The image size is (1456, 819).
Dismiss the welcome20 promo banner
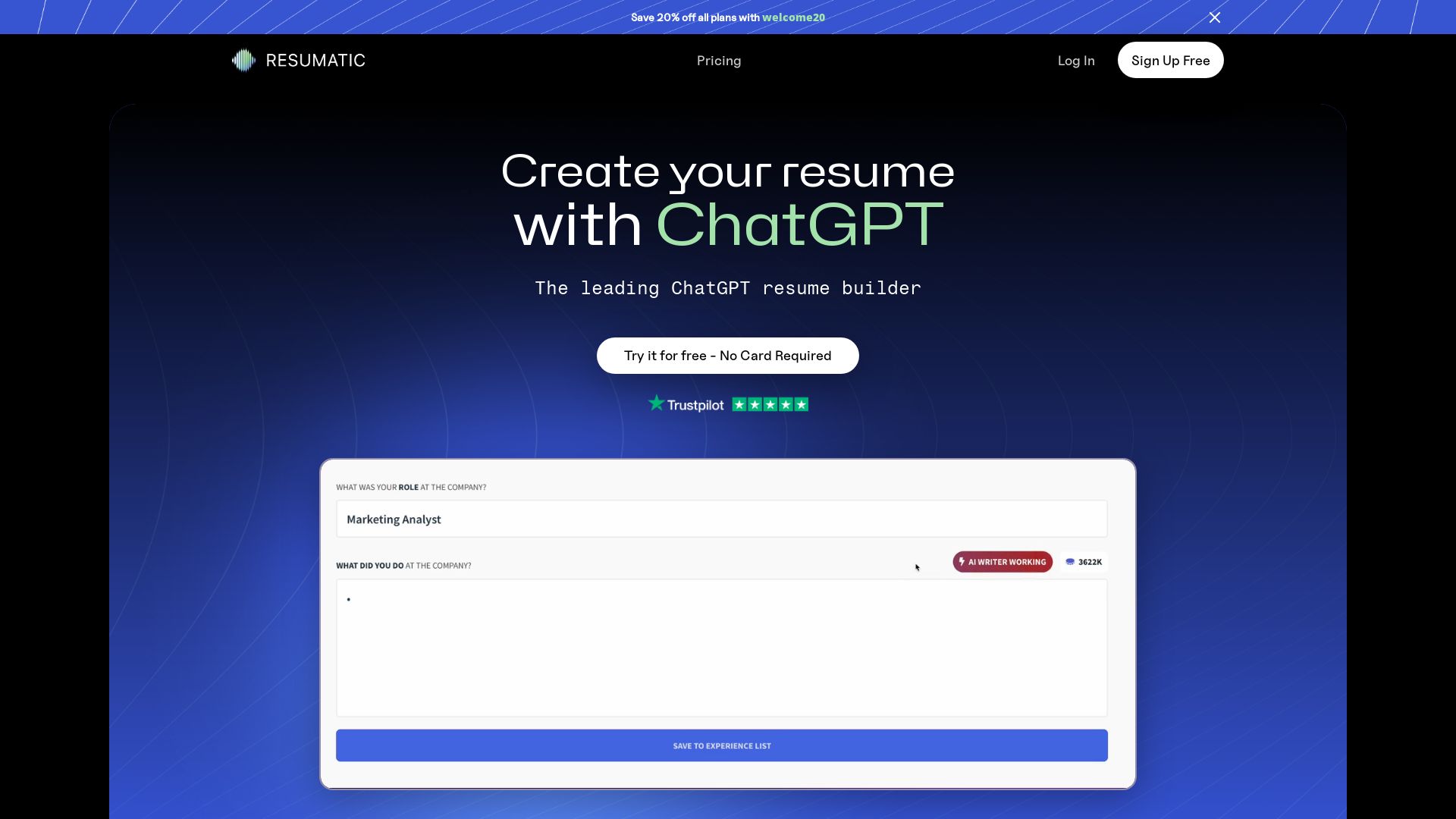1215,17
